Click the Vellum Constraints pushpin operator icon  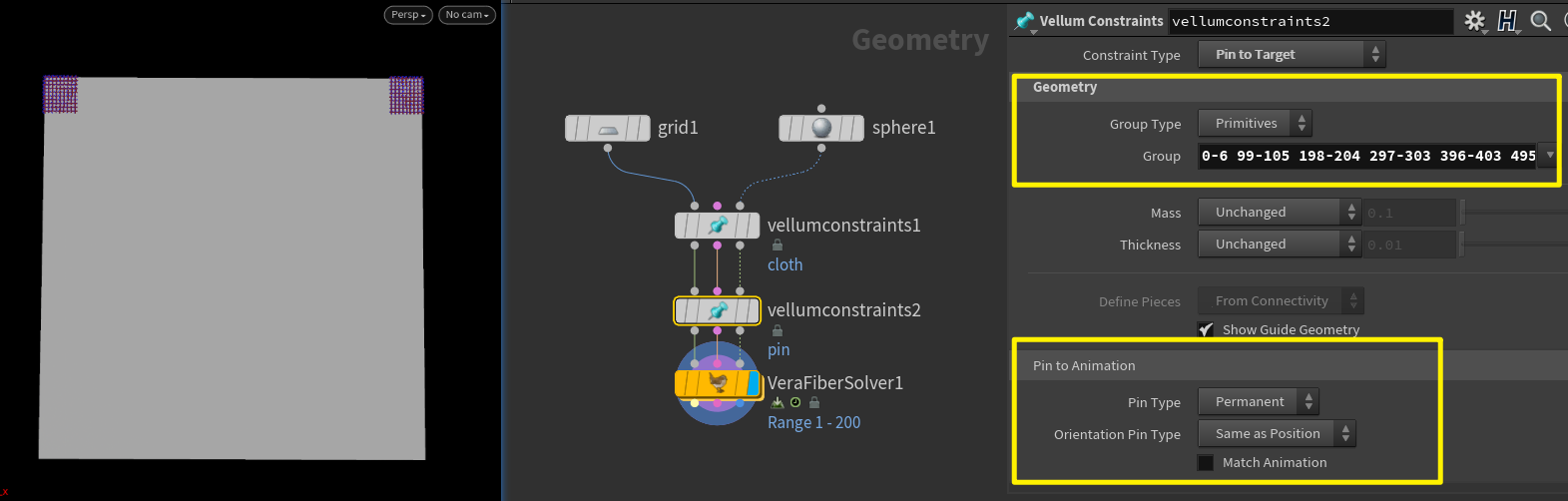click(1024, 20)
